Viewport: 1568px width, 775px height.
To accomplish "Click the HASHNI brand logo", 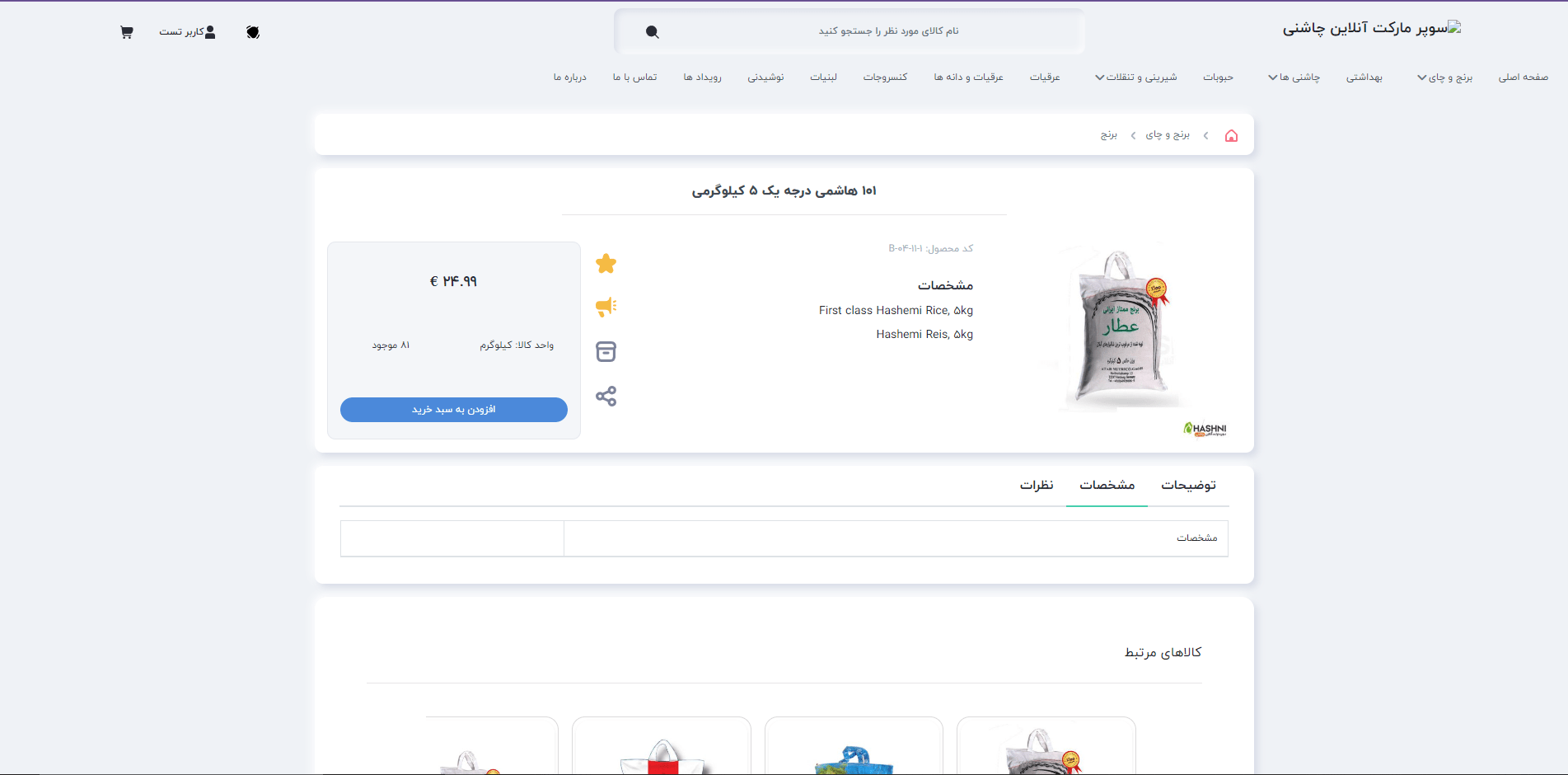I will (1205, 429).
